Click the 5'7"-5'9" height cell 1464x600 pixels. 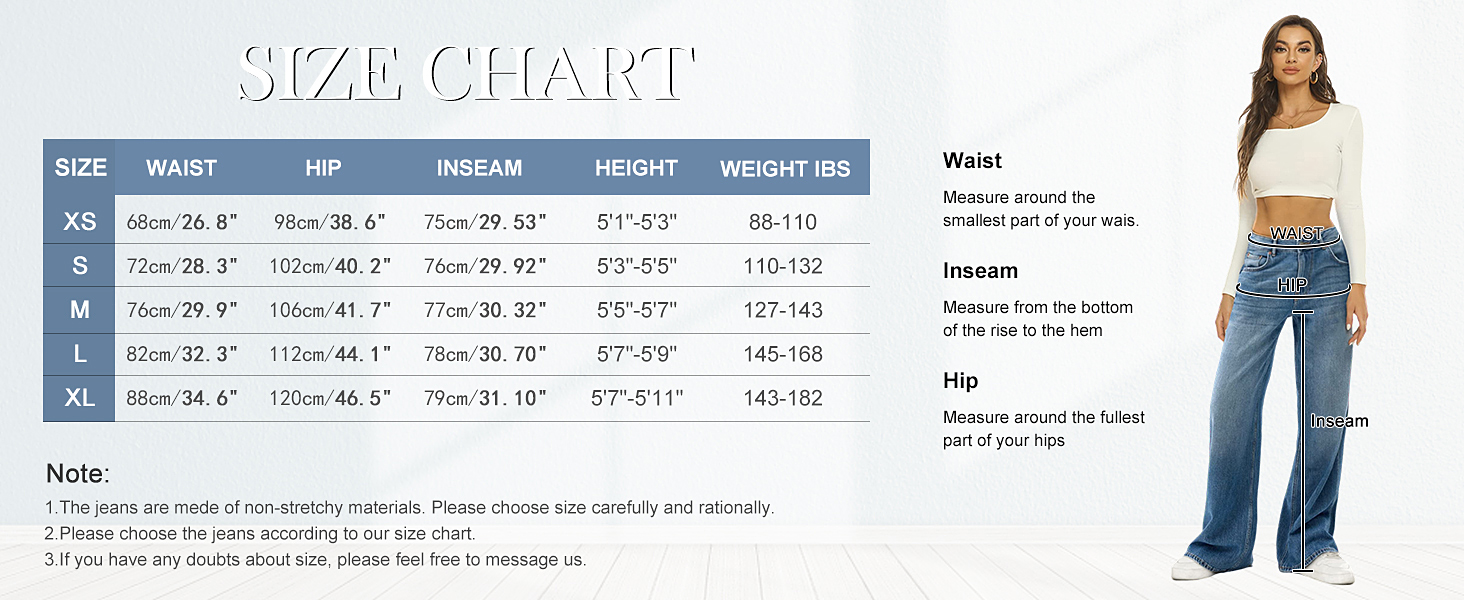point(637,354)
